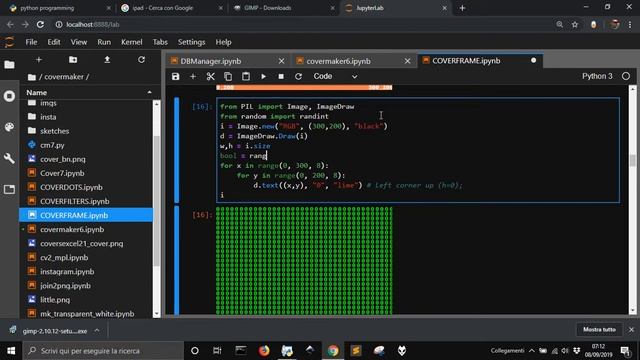Viewport: 640px width, 360px height.
Task: Open the Windows Start menu
Action: click(11, 351)
